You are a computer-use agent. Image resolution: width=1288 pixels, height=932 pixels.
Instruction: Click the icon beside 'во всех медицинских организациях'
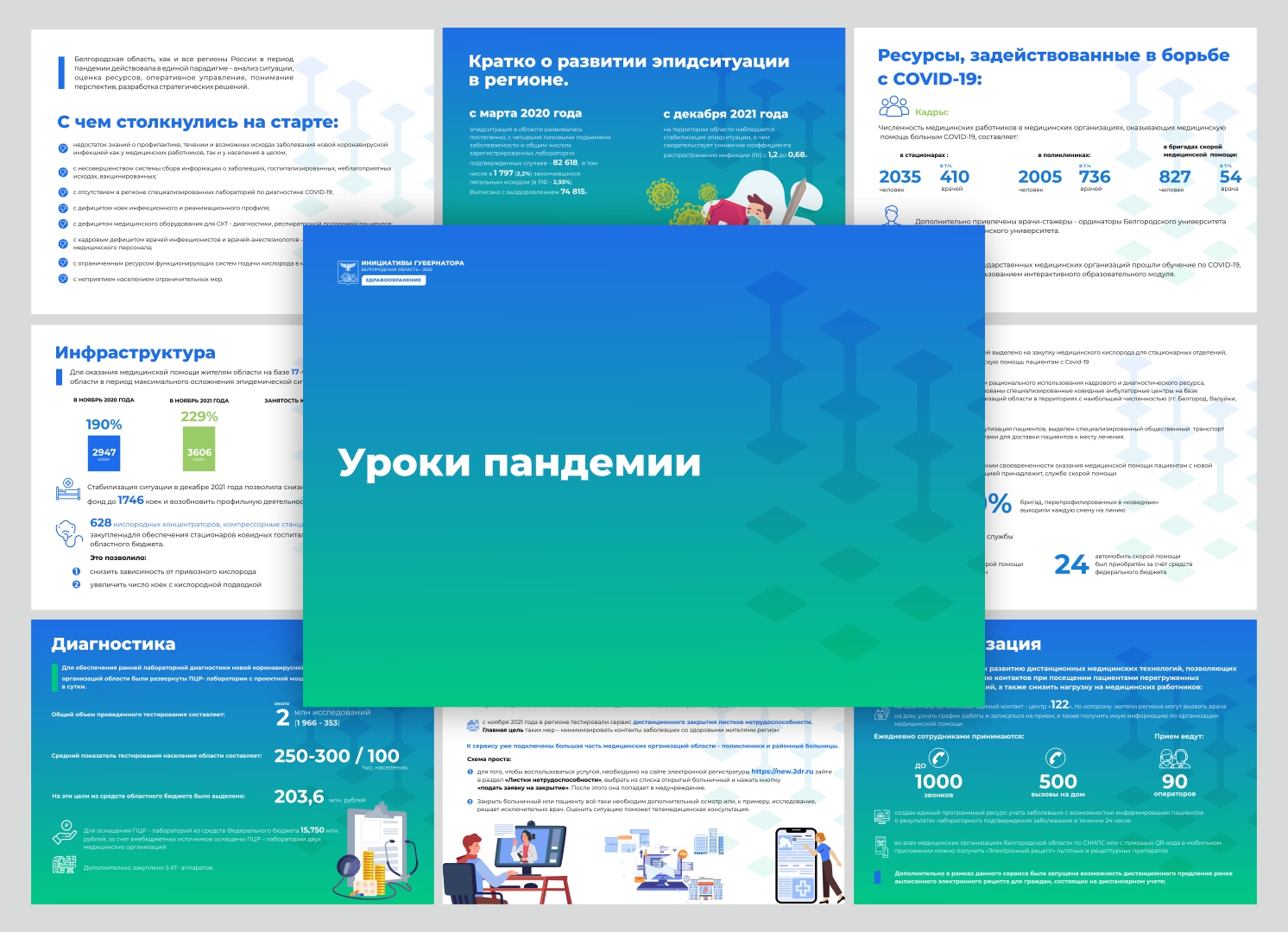pos(881,847)
